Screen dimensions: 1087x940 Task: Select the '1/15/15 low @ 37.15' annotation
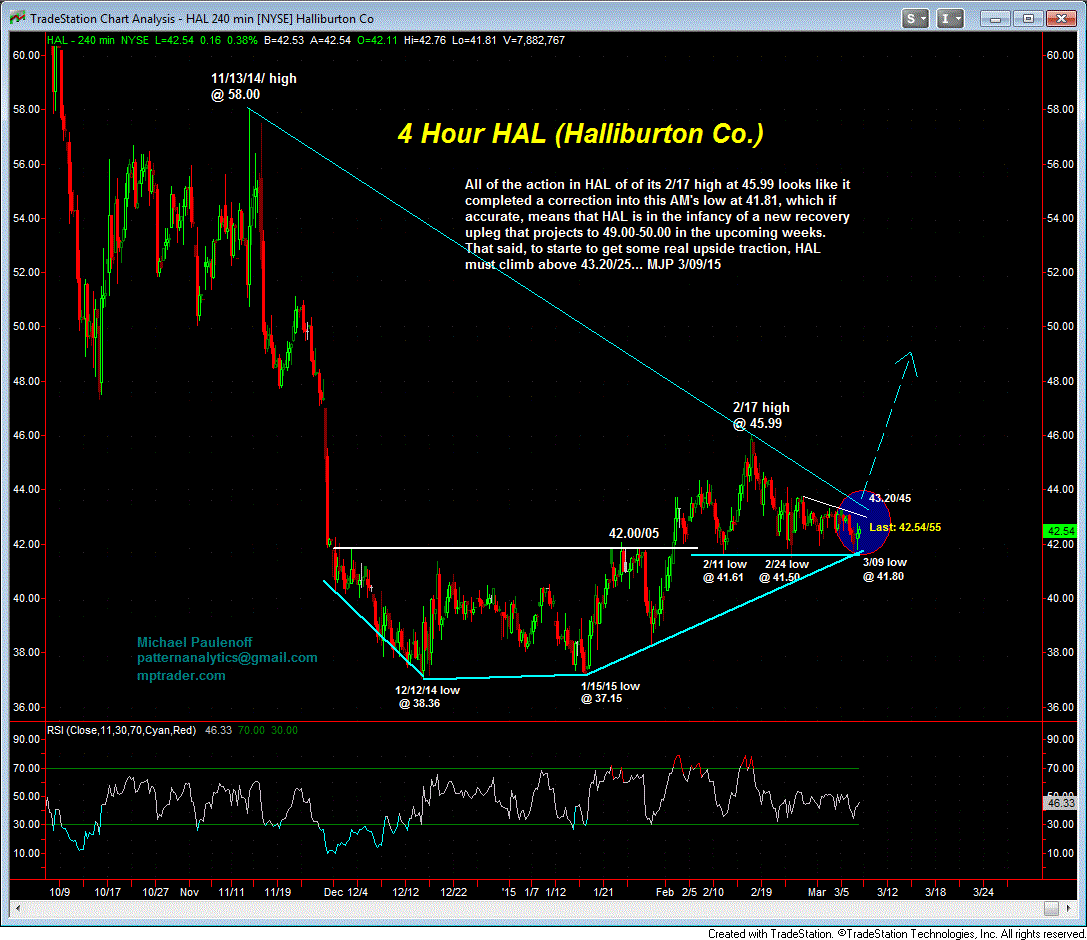(610, 692)
